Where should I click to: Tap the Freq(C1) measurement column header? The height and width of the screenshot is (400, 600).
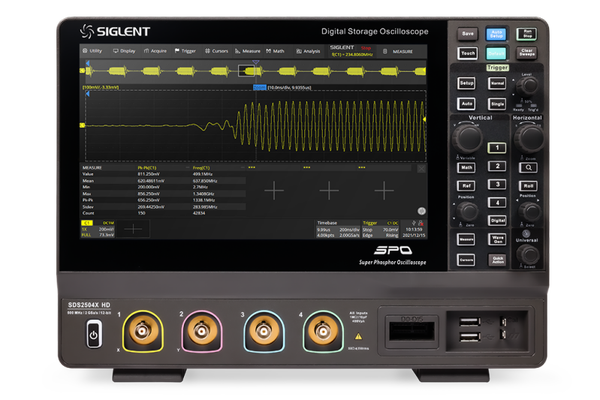point(201,168)
